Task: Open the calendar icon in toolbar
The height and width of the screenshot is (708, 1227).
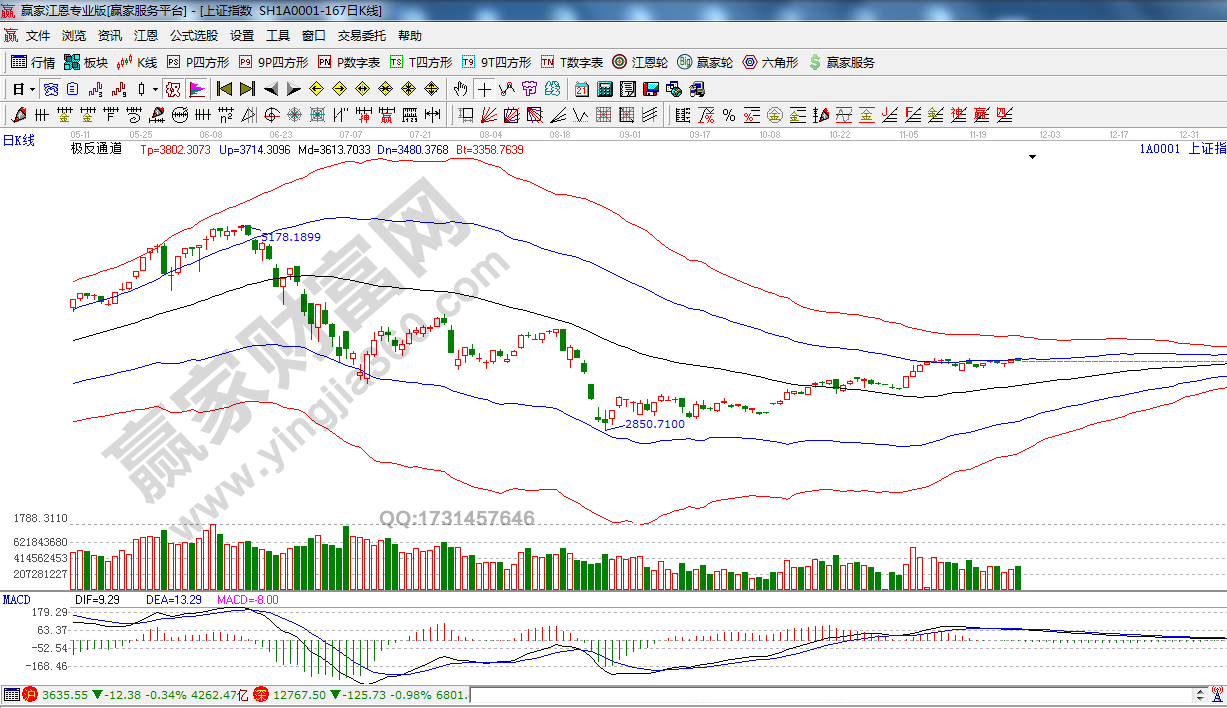Action: pos(581,89)
